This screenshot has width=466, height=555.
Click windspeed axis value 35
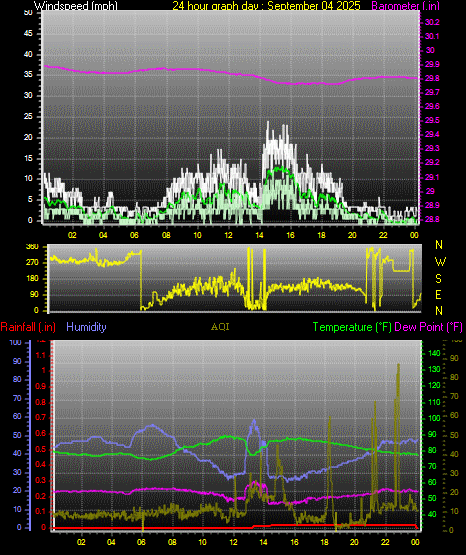click(x=28, y=75)
